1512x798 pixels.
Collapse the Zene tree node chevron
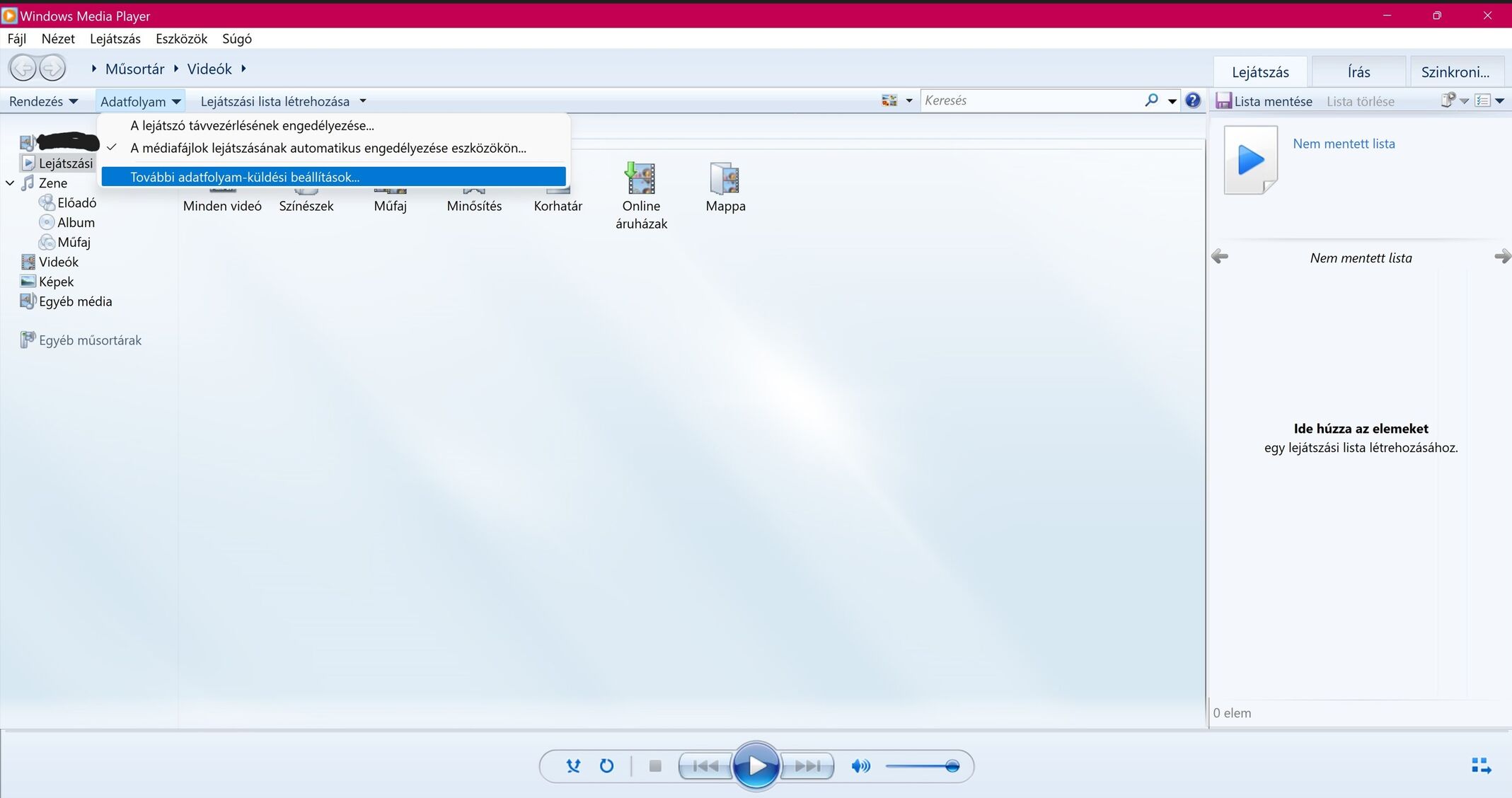[10, 183]
